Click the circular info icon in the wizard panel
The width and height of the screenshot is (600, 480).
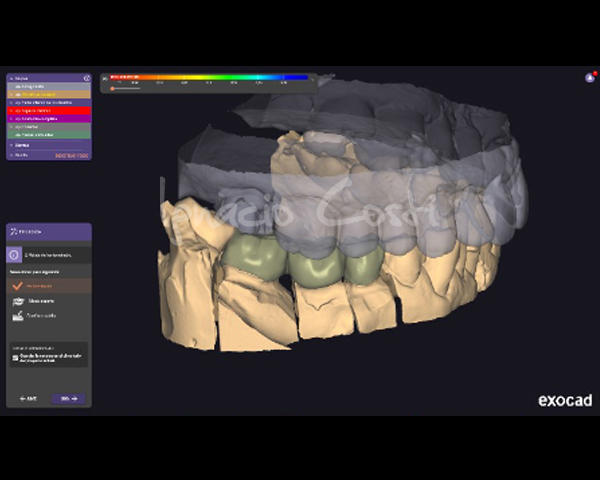point(15,255)
